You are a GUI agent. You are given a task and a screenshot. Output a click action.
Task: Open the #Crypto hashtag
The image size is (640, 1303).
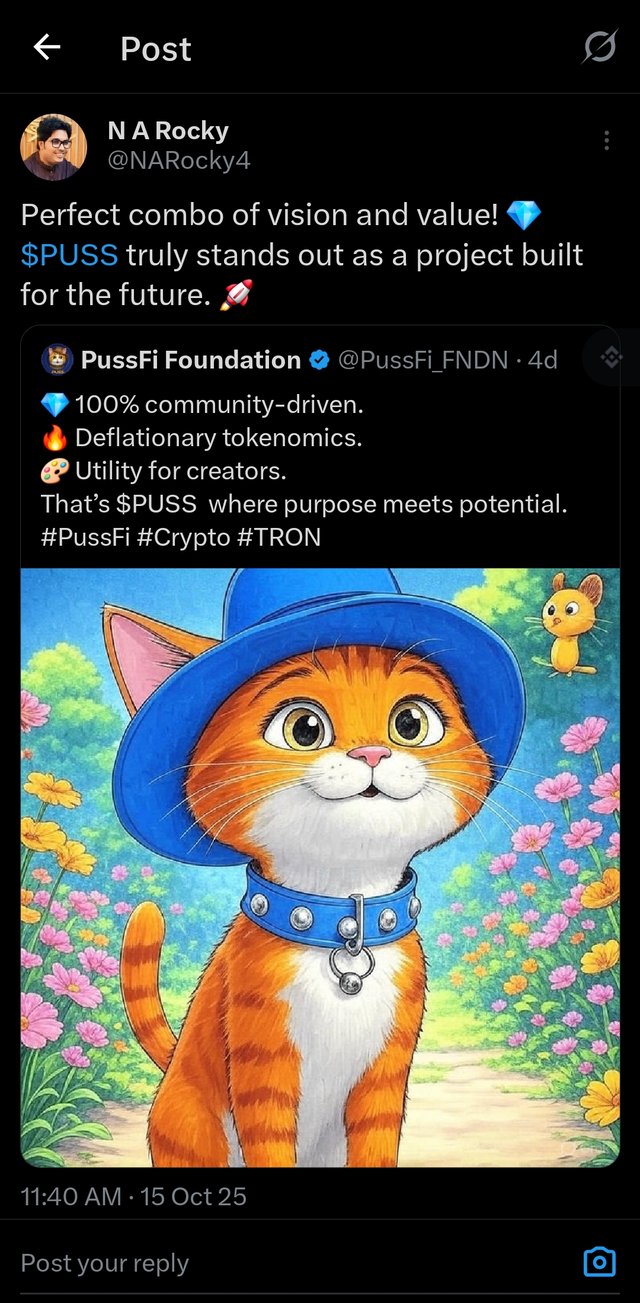click(183, 537)
